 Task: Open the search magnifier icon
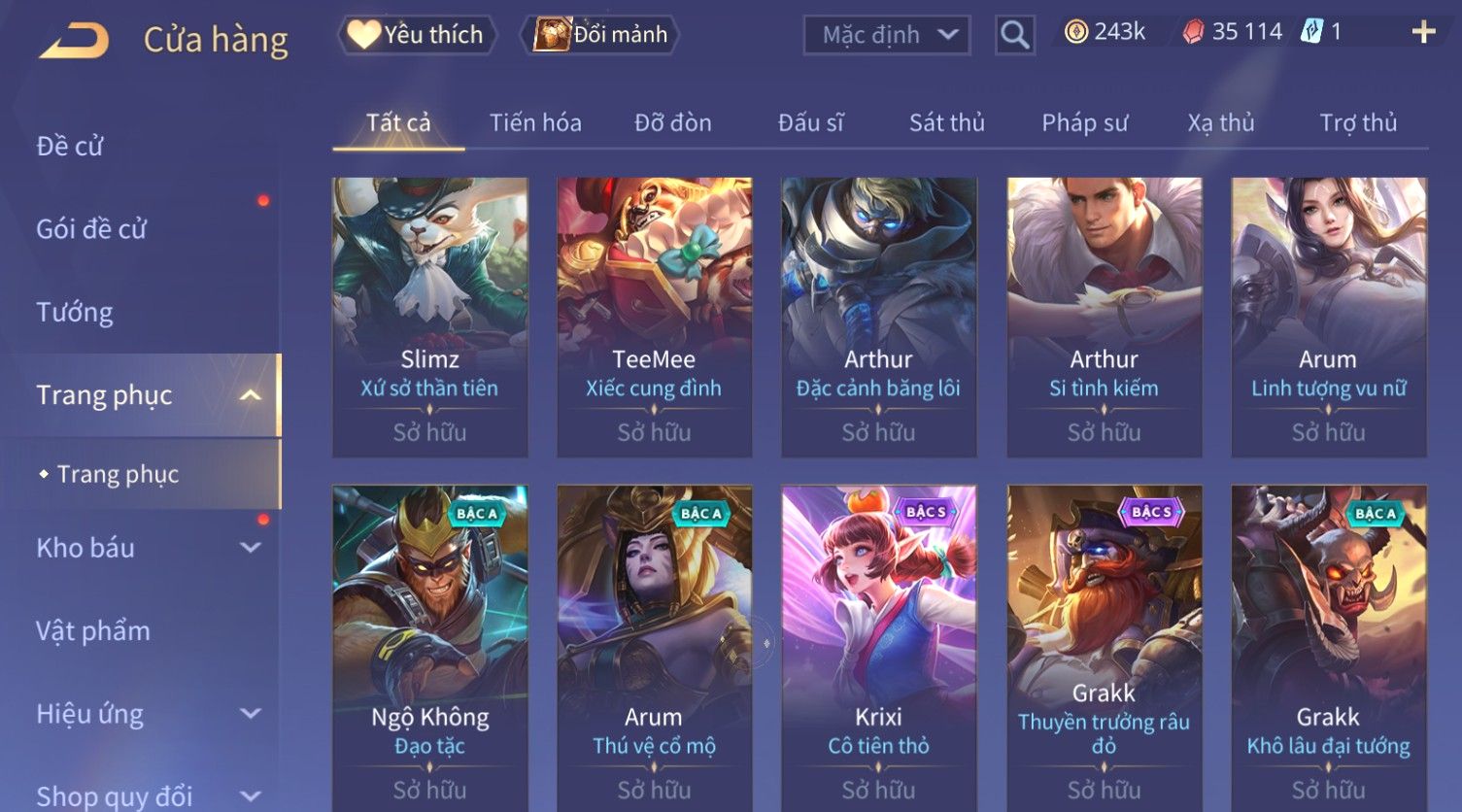[x=1014, y=35]
